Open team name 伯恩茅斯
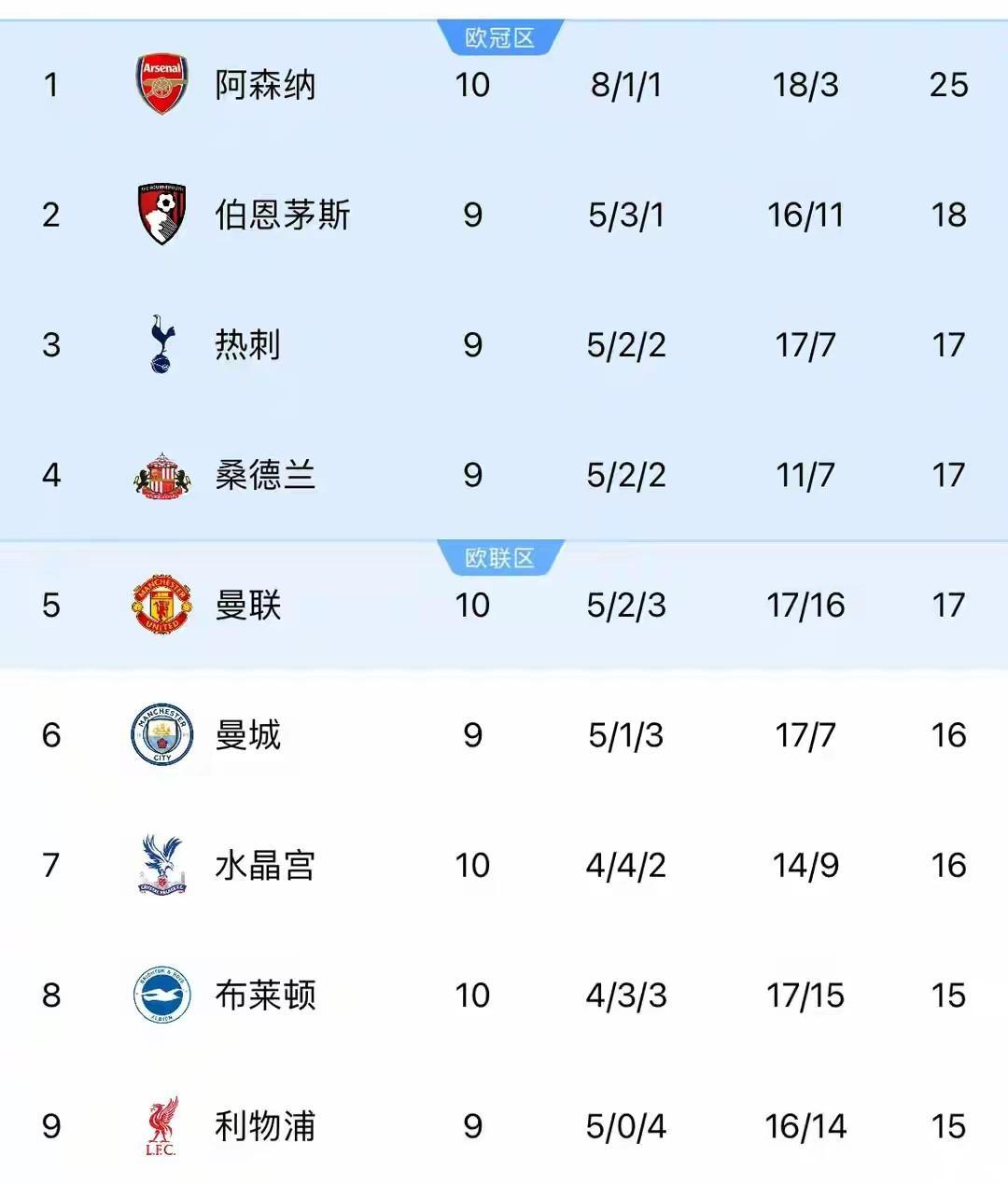The height and width of the screenshot is (1184, 1008). 282,215
